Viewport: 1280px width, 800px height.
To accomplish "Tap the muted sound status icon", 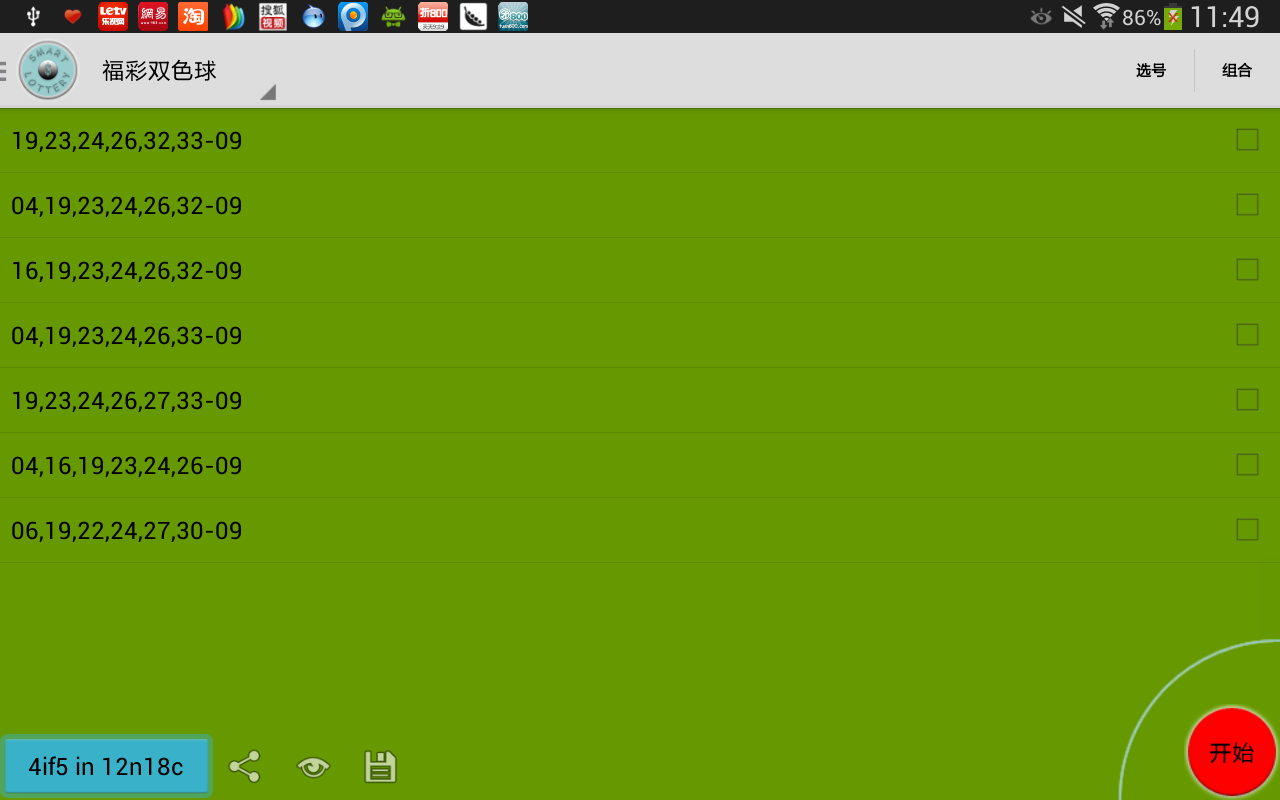I will [x=1073, y=16].
